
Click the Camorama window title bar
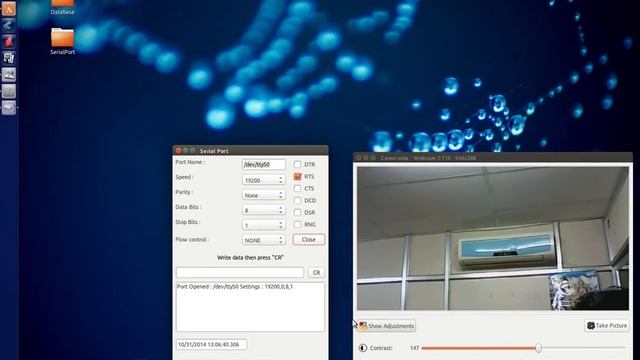(493, 157)
